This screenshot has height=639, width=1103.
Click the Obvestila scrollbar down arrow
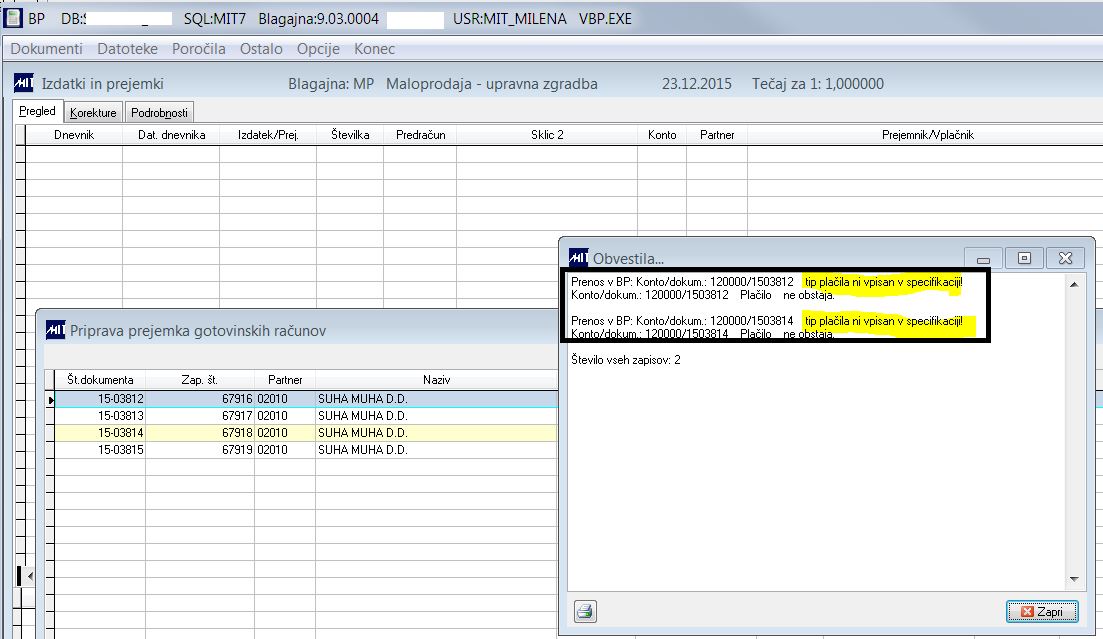pos(1074,579)
